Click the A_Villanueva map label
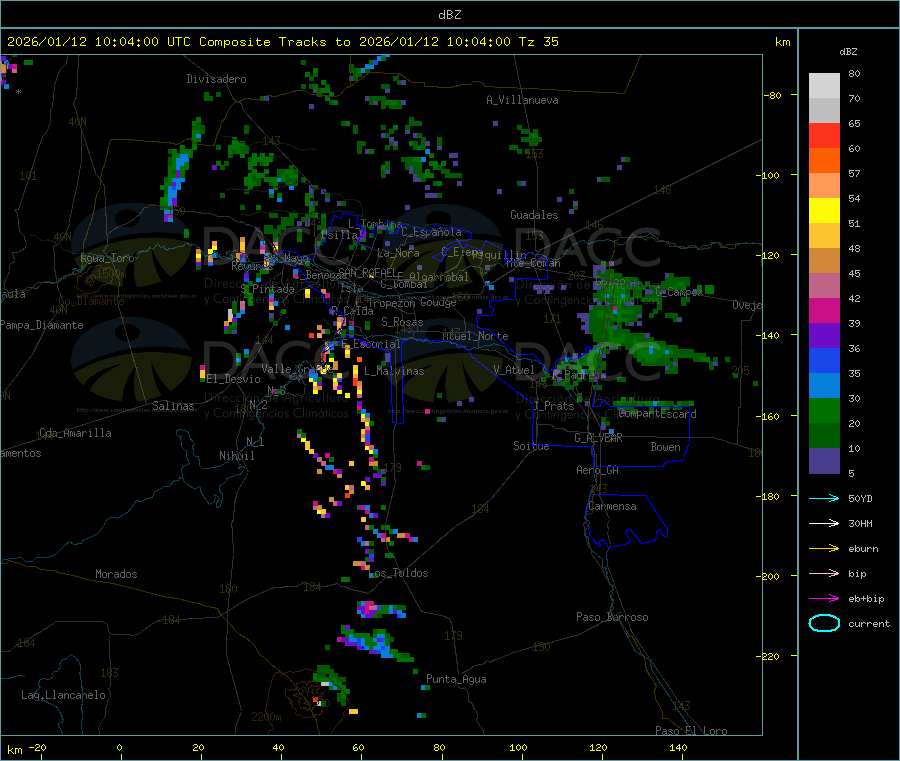This screenshot has height=761, width=900. point(522,100)
